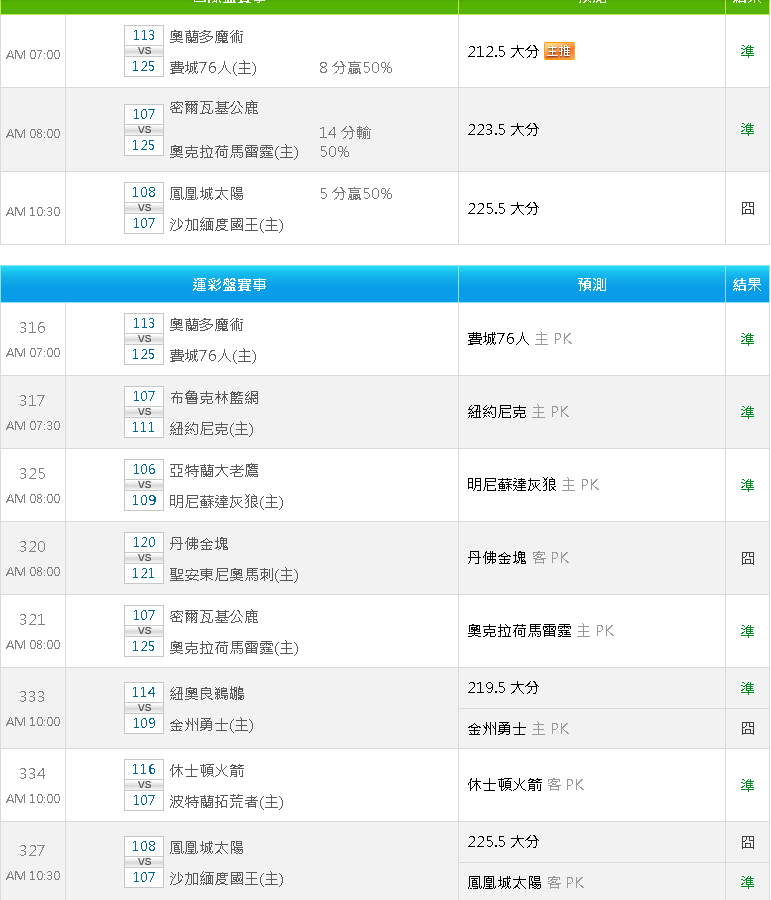Image resolution: width=771 pixels, height=900 pixels.
Task: Click game number 327
Action: [x=32, y=850]
